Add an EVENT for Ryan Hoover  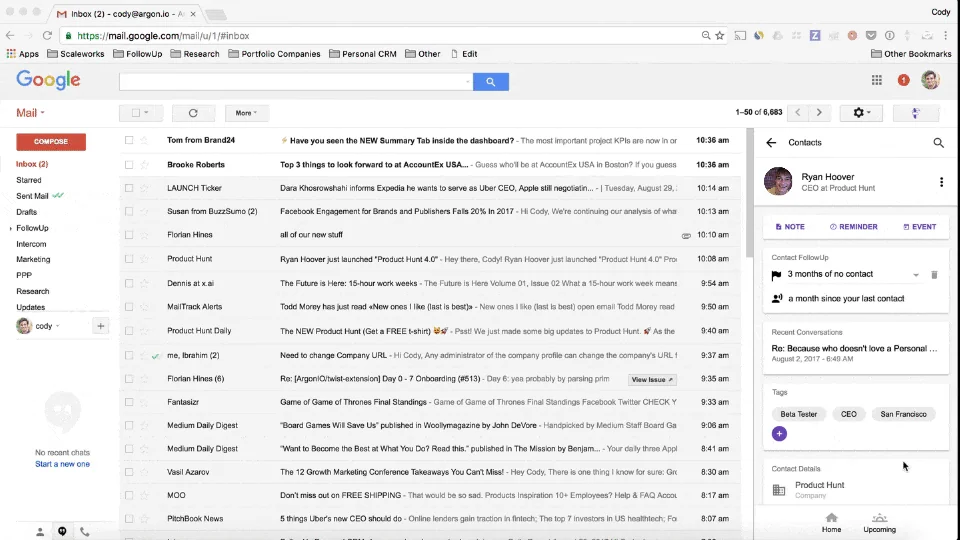pos(920,227)
